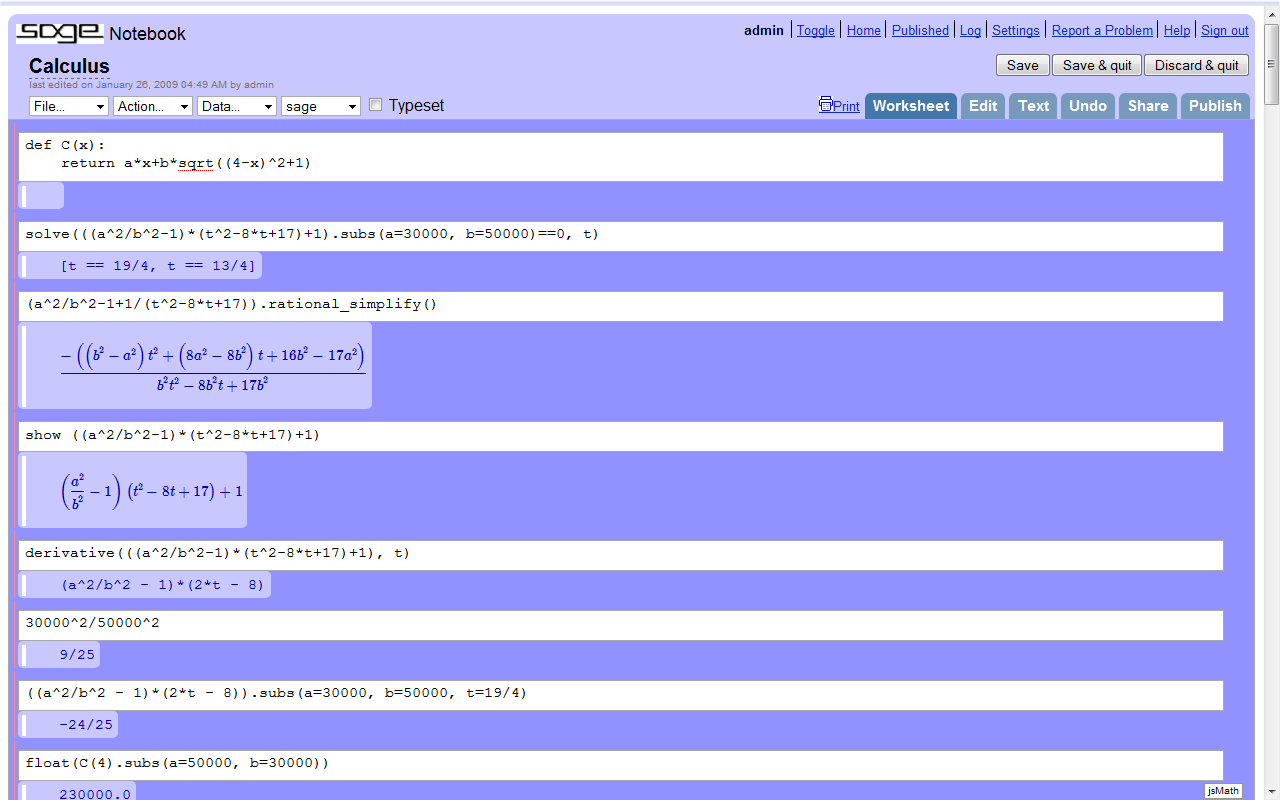This screenshot has height=800, width=1280.
Task: Click the Sage logo icon
Action: [x=60, y=33]
